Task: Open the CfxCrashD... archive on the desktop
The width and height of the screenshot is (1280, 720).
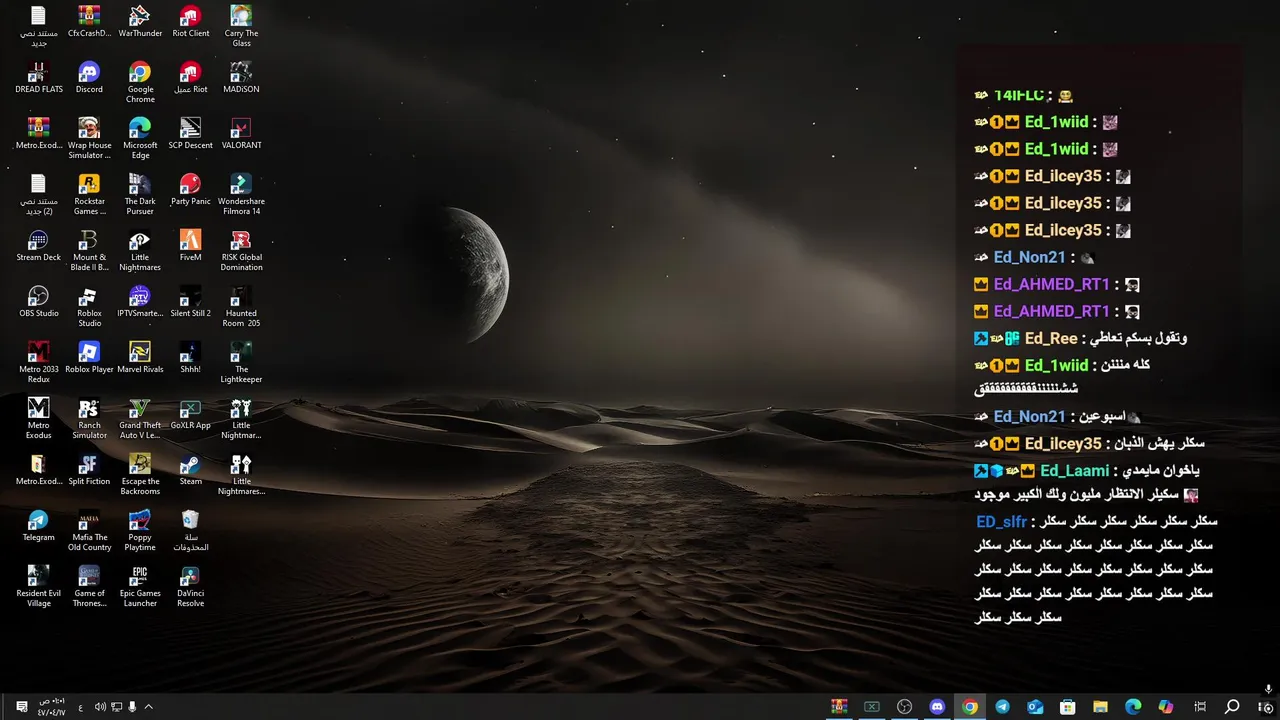Action: click(x=89, y=22)
